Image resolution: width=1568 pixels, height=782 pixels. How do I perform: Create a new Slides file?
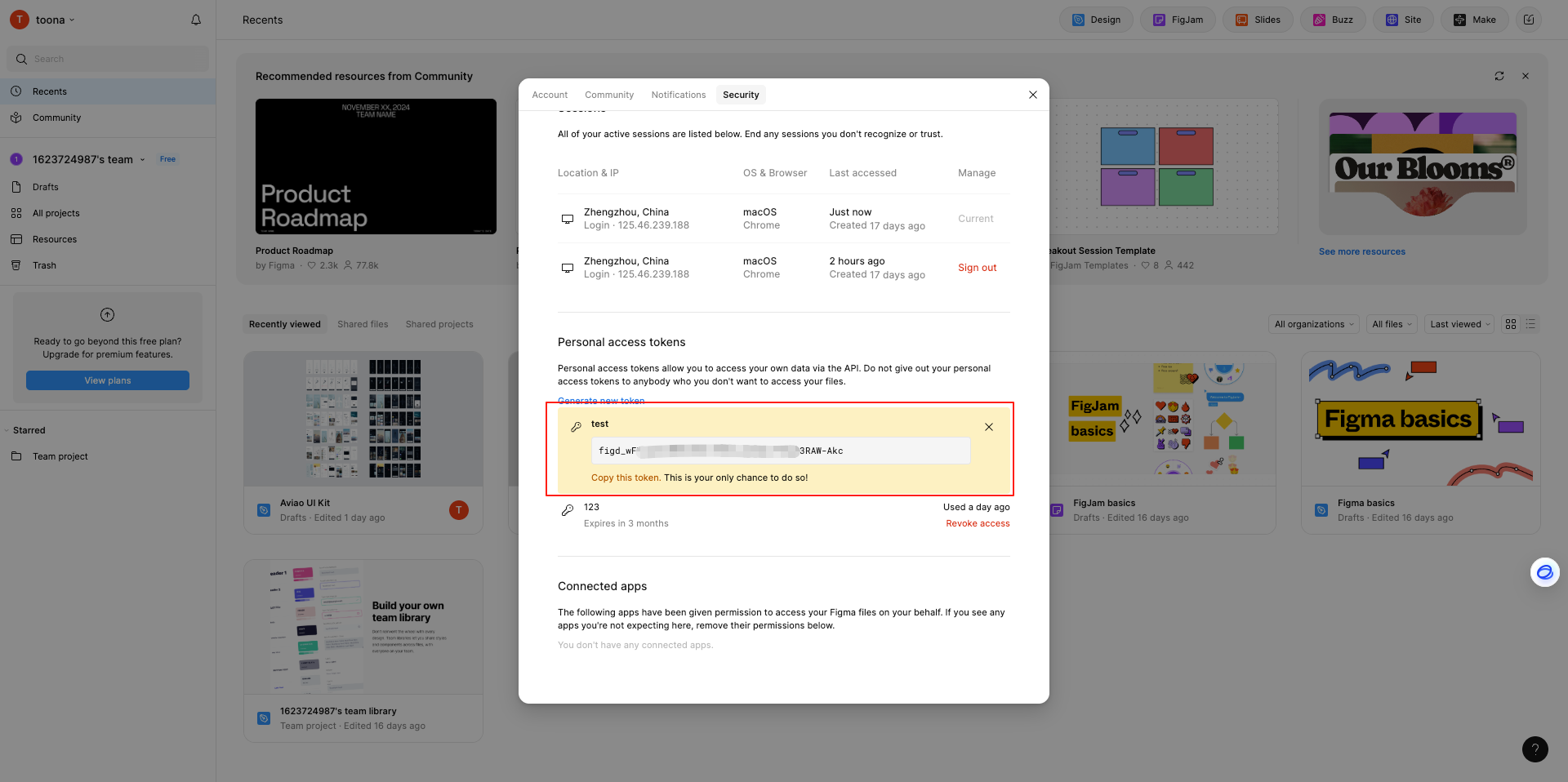pos(1257,20)
